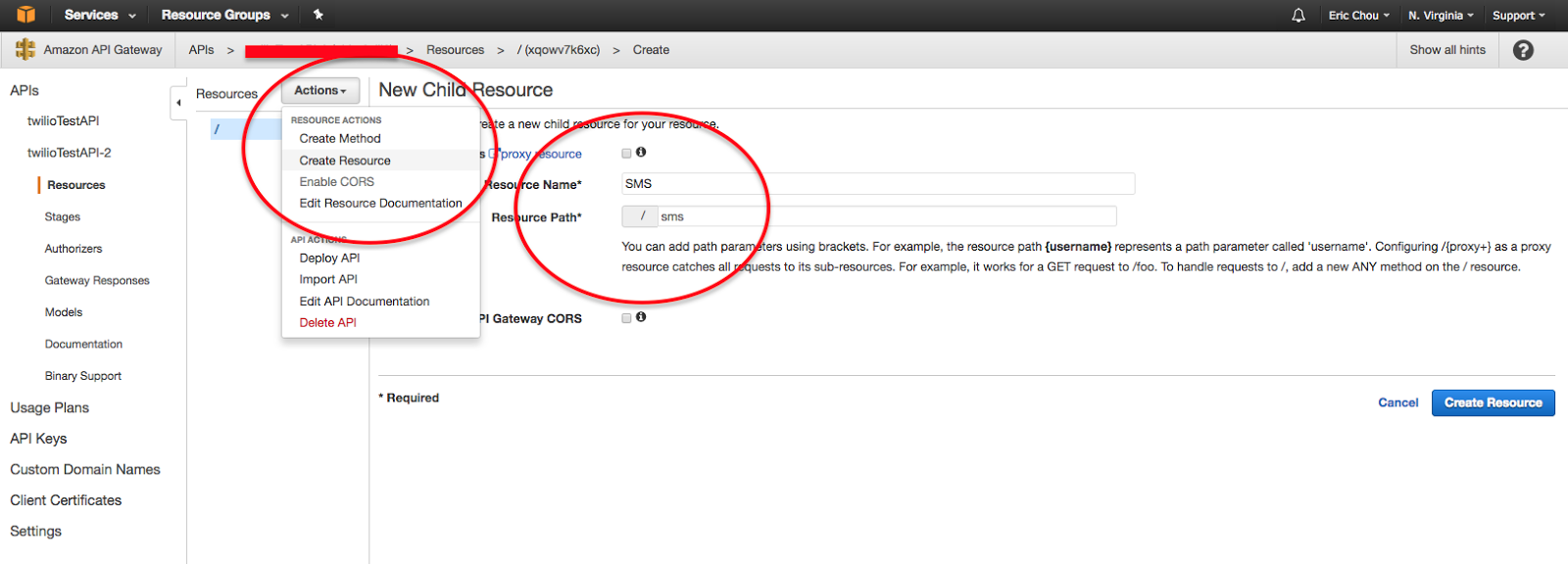Click the Amazon API Gateway service icon
The image size is (1568, 564).
[x=25, y=50]
